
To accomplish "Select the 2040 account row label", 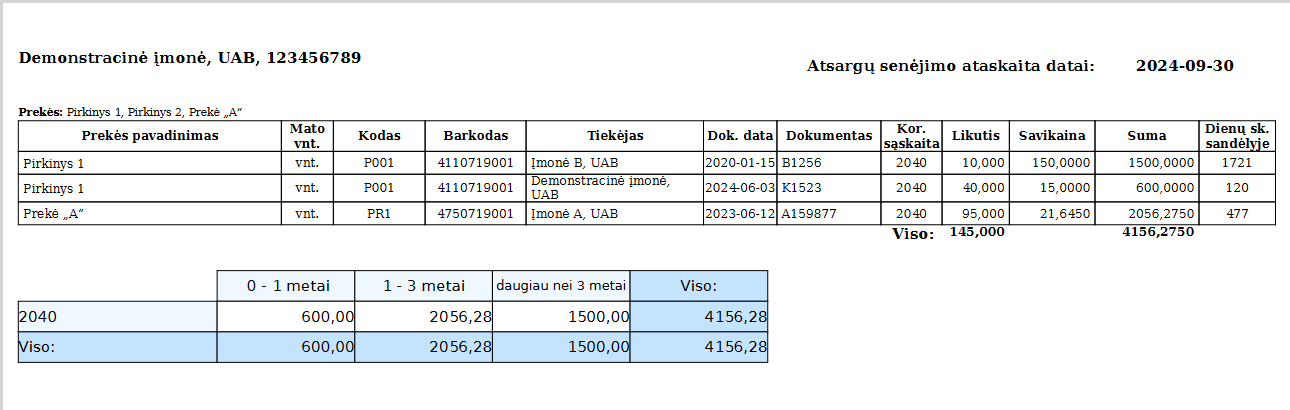I will point(38,317).
